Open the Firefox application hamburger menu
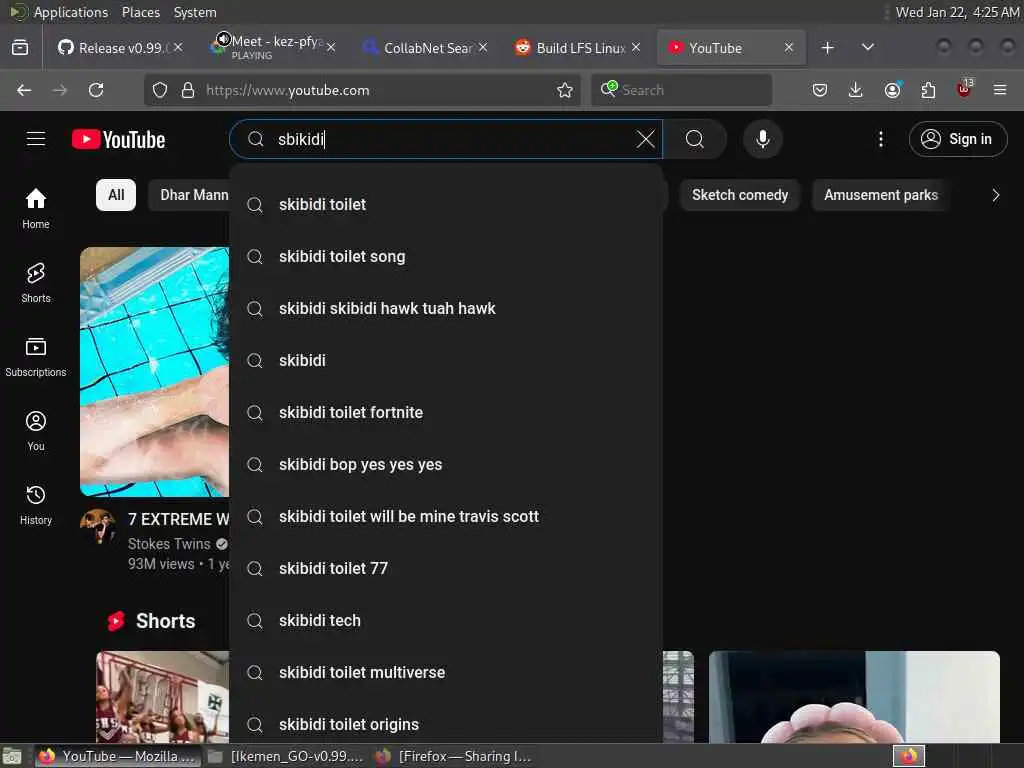 [1000, 90]
